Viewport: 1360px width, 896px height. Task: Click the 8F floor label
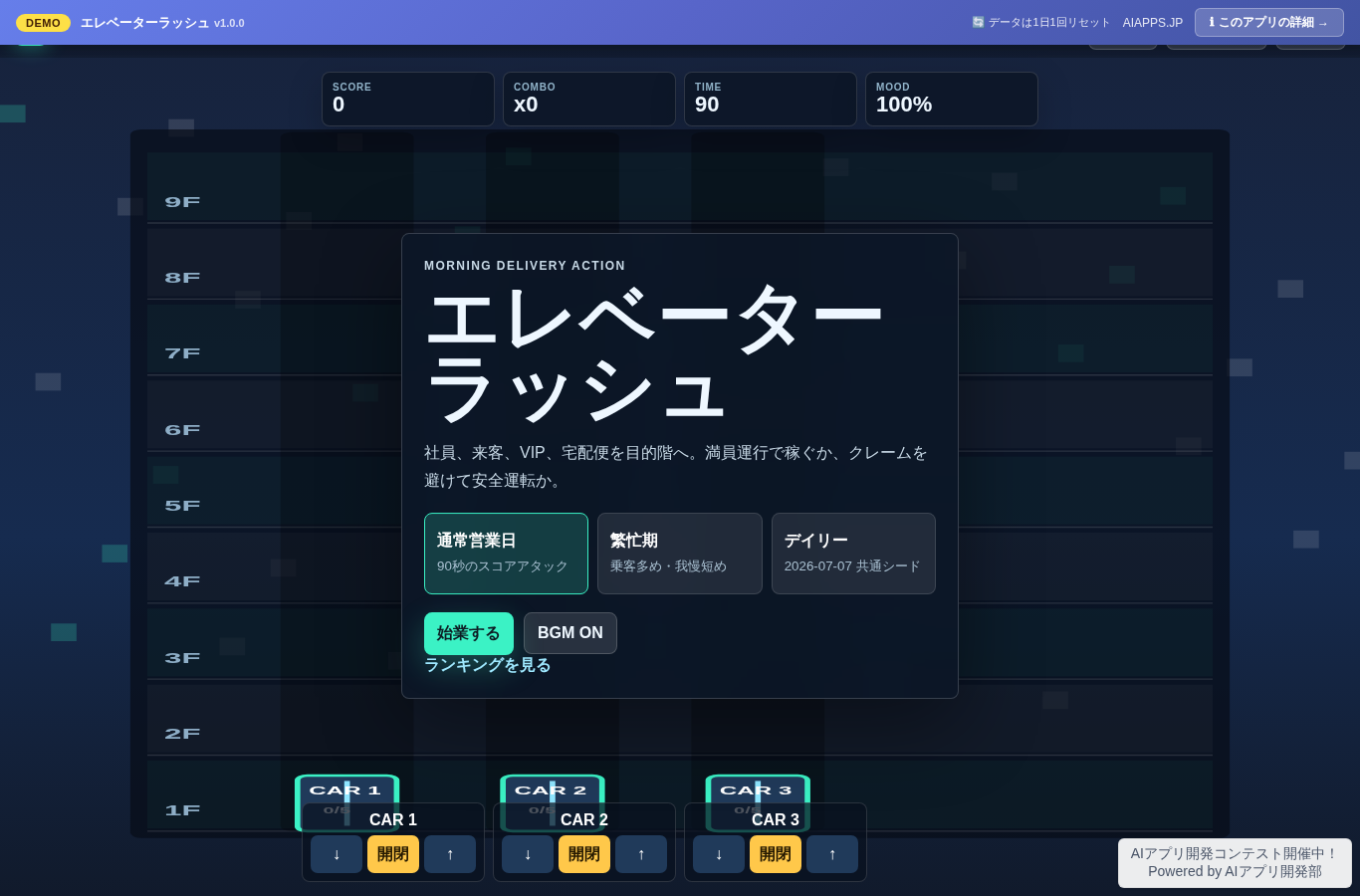click(182, 278)
